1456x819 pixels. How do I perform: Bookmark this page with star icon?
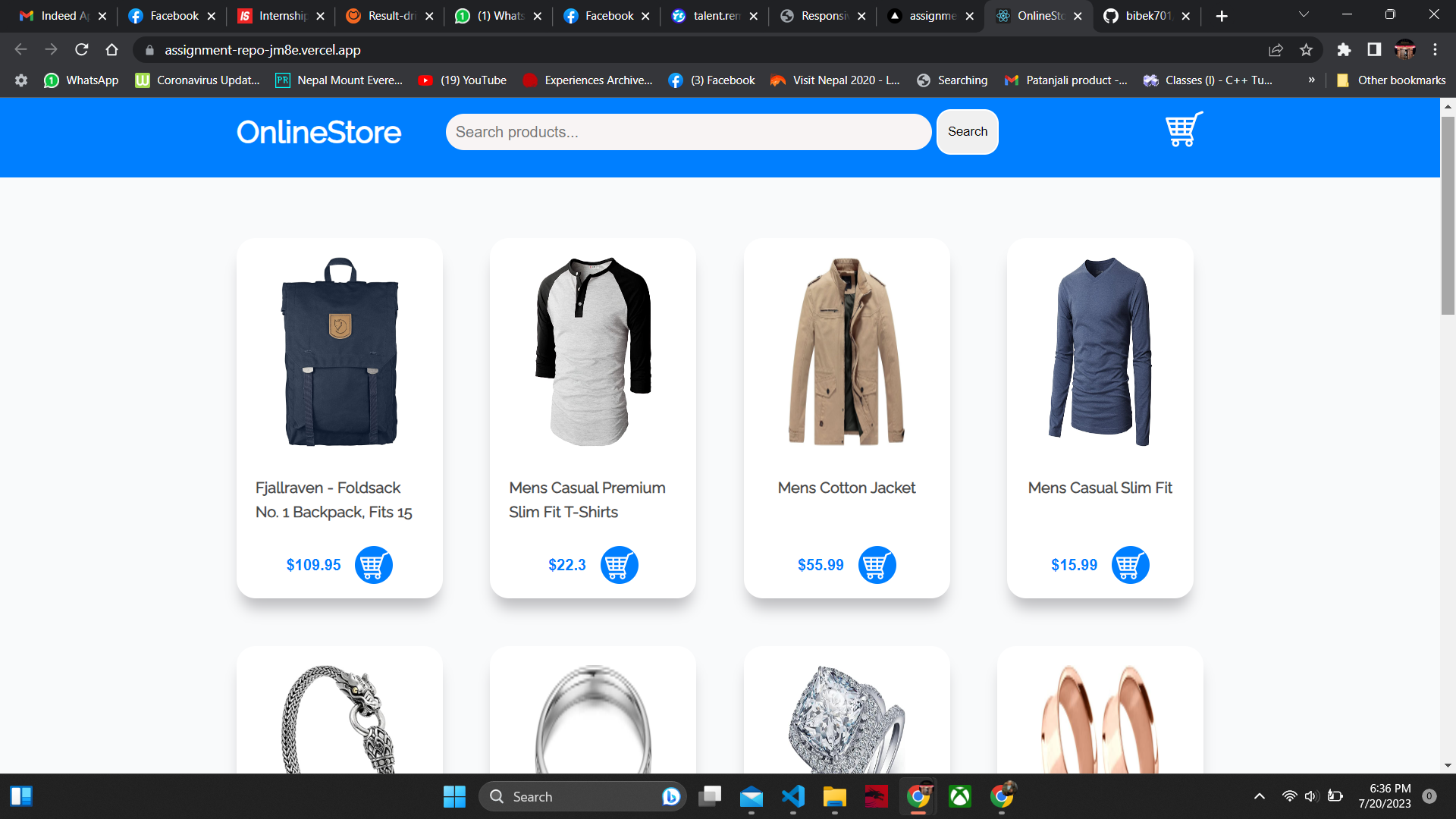1306,50
